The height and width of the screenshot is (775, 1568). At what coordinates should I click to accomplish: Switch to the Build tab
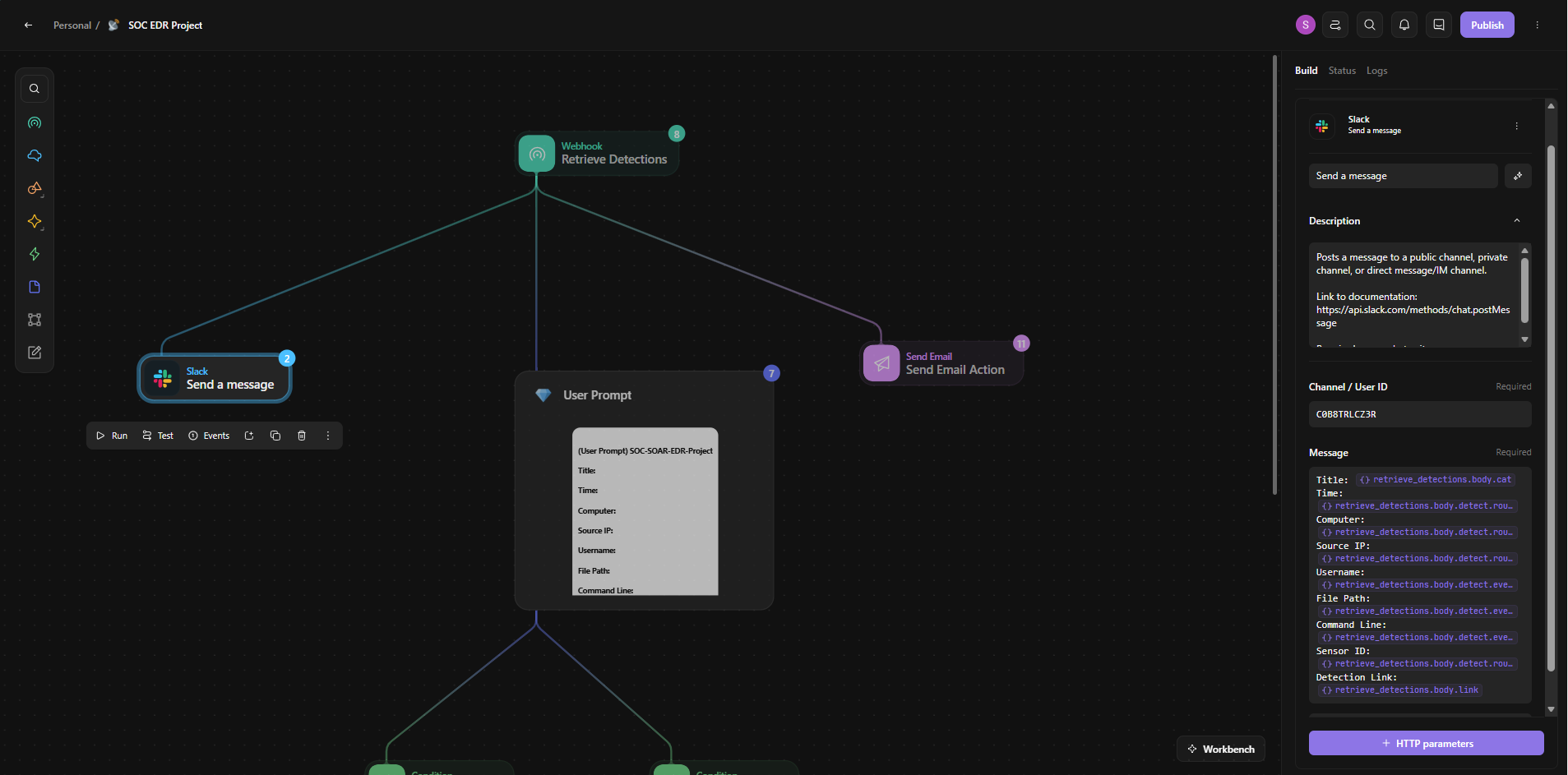[1306, 71]
